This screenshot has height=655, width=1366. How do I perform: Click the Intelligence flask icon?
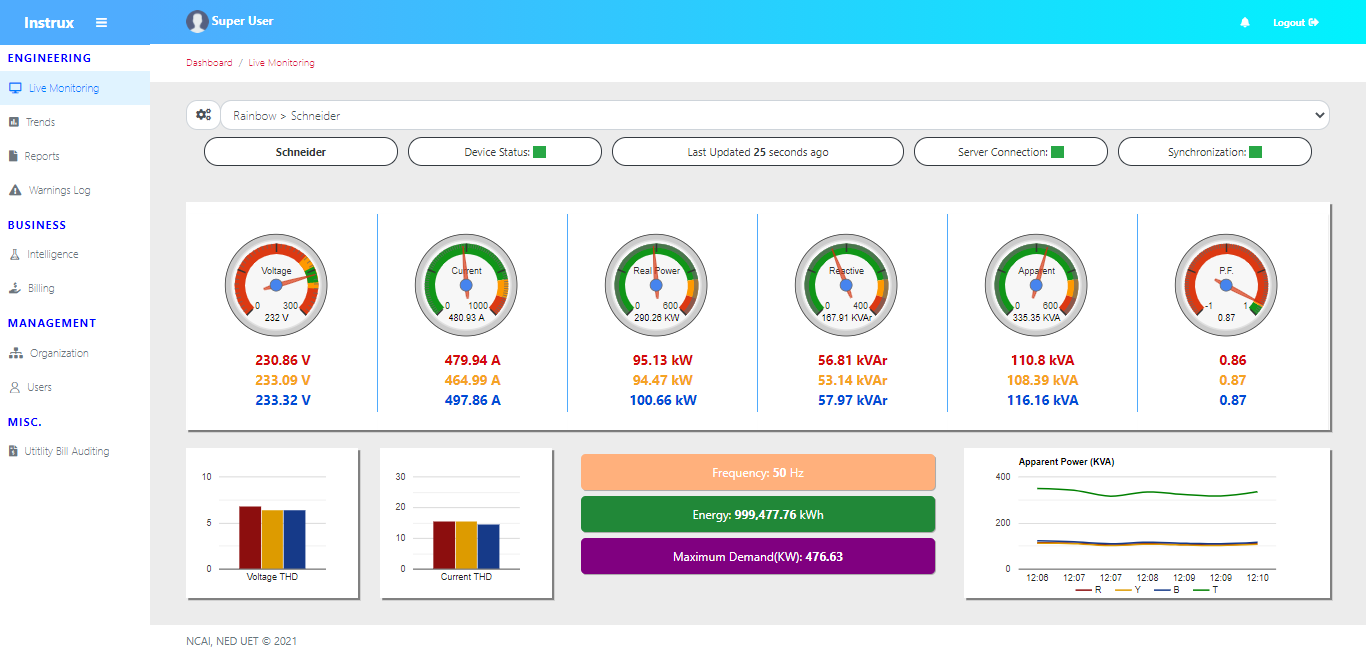(14, 254)
